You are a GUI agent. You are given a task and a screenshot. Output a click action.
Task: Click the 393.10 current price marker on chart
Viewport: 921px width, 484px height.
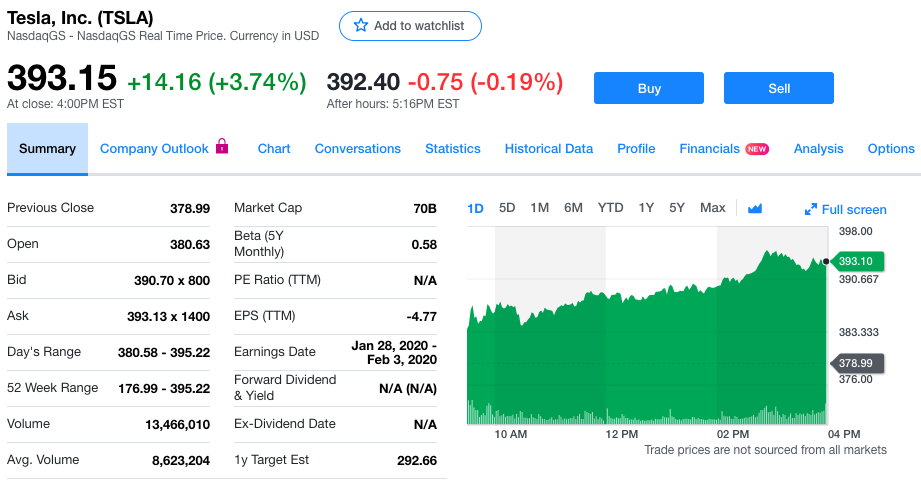tap(855, 261)
